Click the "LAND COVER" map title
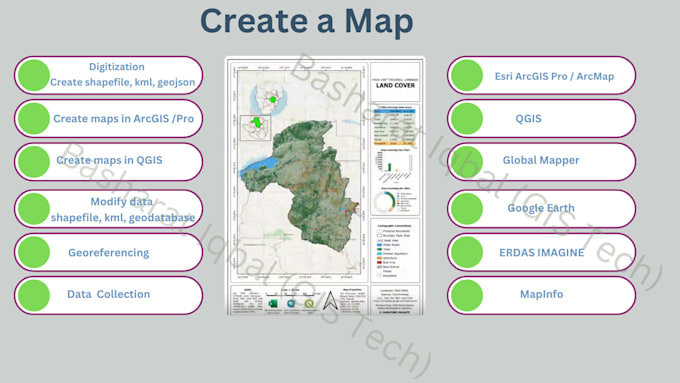The width and height of the screenshot is (680, 383). tap(395, 85)
